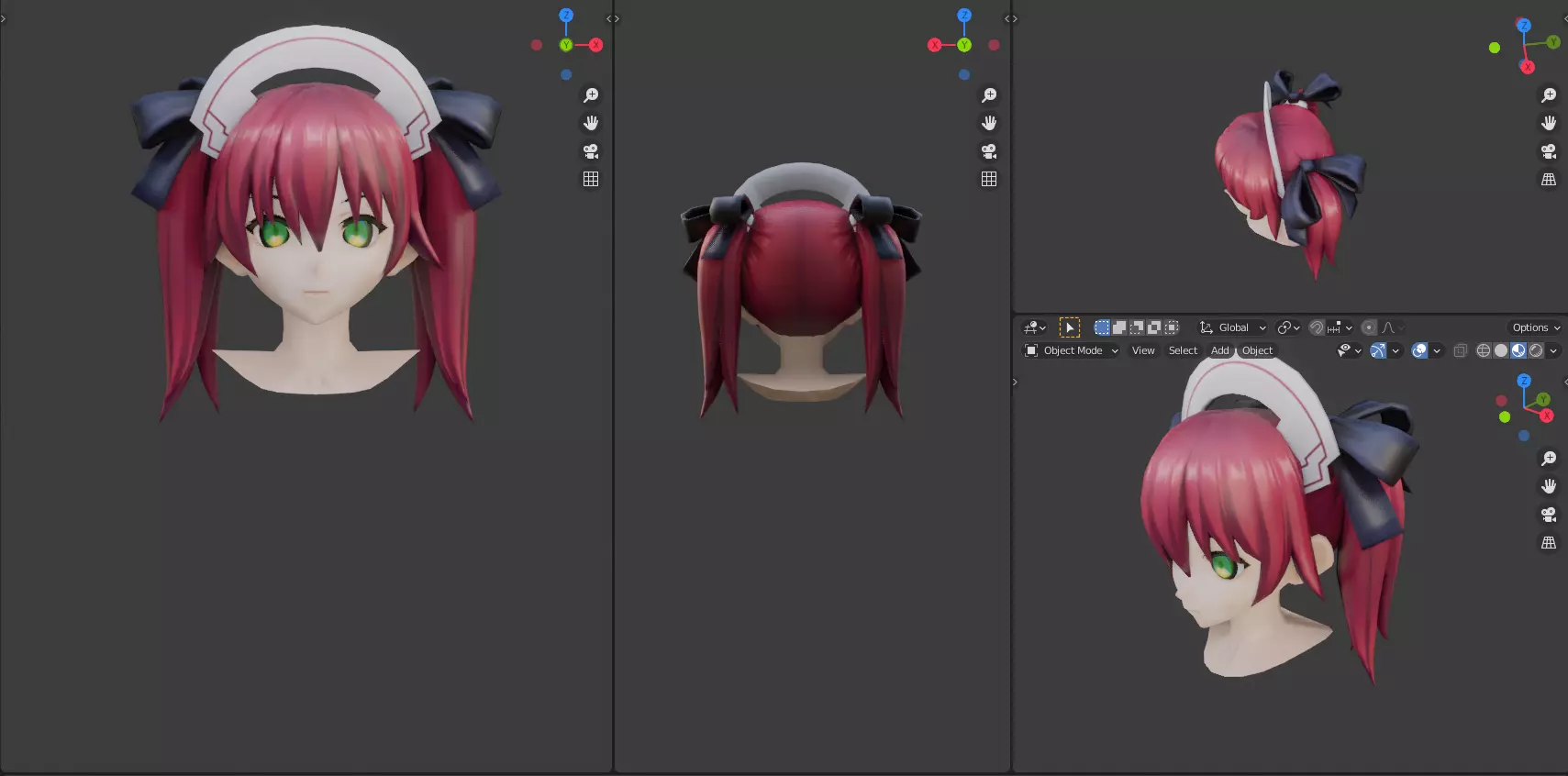Viewport: 1568px width, 776px height.
Task: Toggle snapping magnet icon
Action: [1317, 327]
